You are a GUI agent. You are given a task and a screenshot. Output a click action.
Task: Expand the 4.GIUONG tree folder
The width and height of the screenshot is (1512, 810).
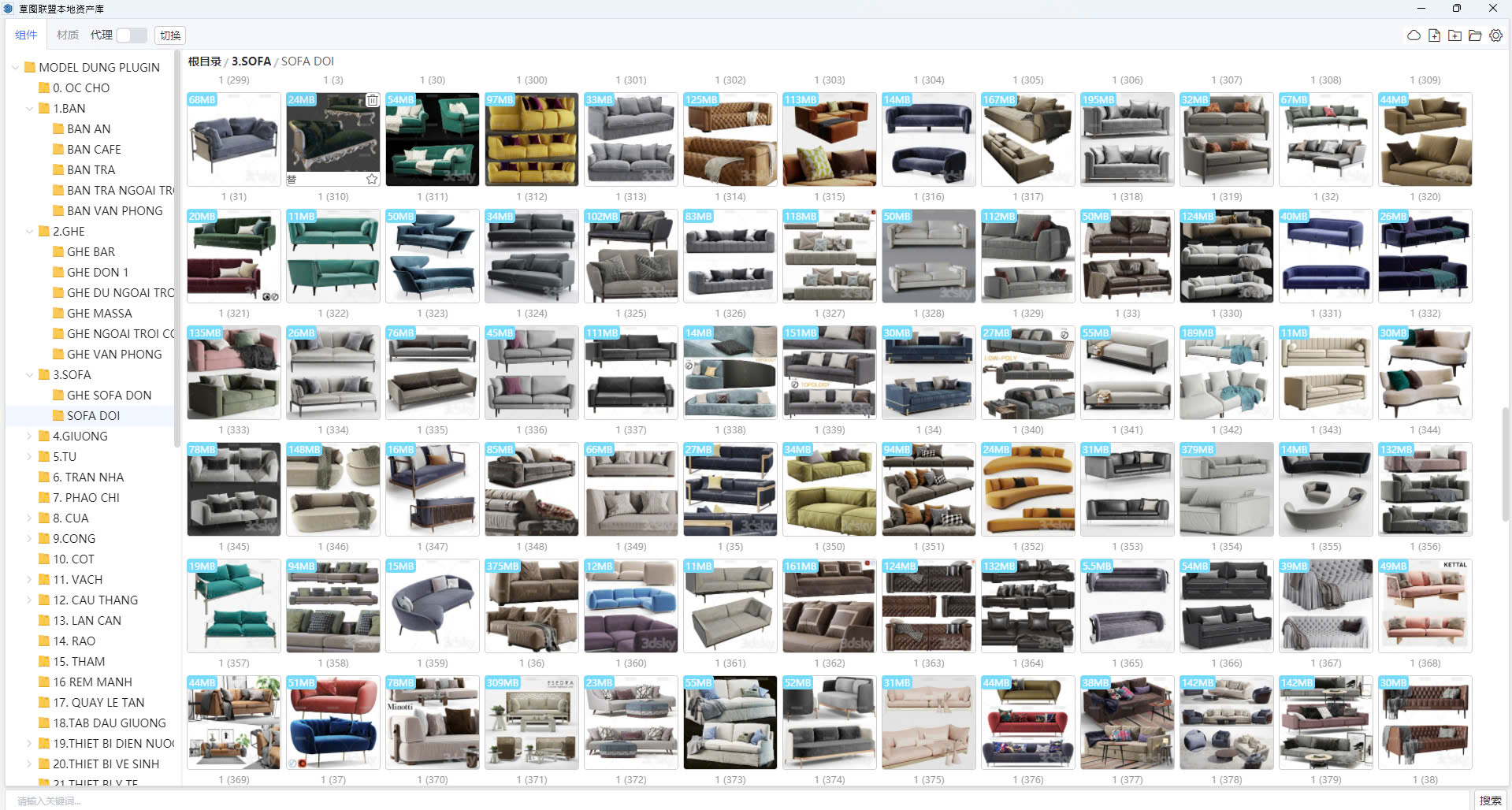(x=30, y=437)
